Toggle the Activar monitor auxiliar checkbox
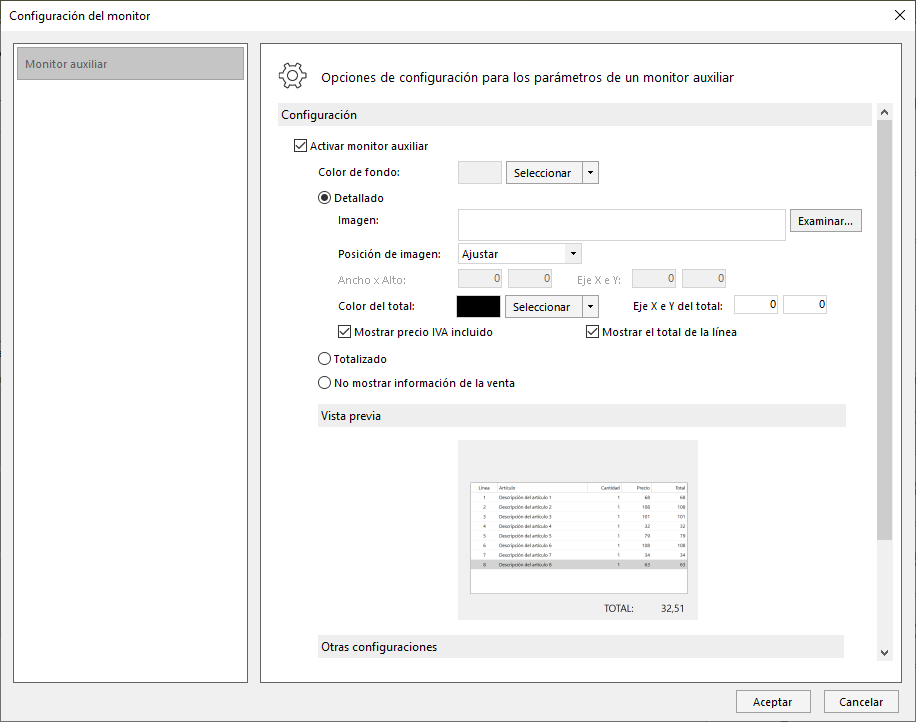The image size is (916, 722). coord(300,145)
